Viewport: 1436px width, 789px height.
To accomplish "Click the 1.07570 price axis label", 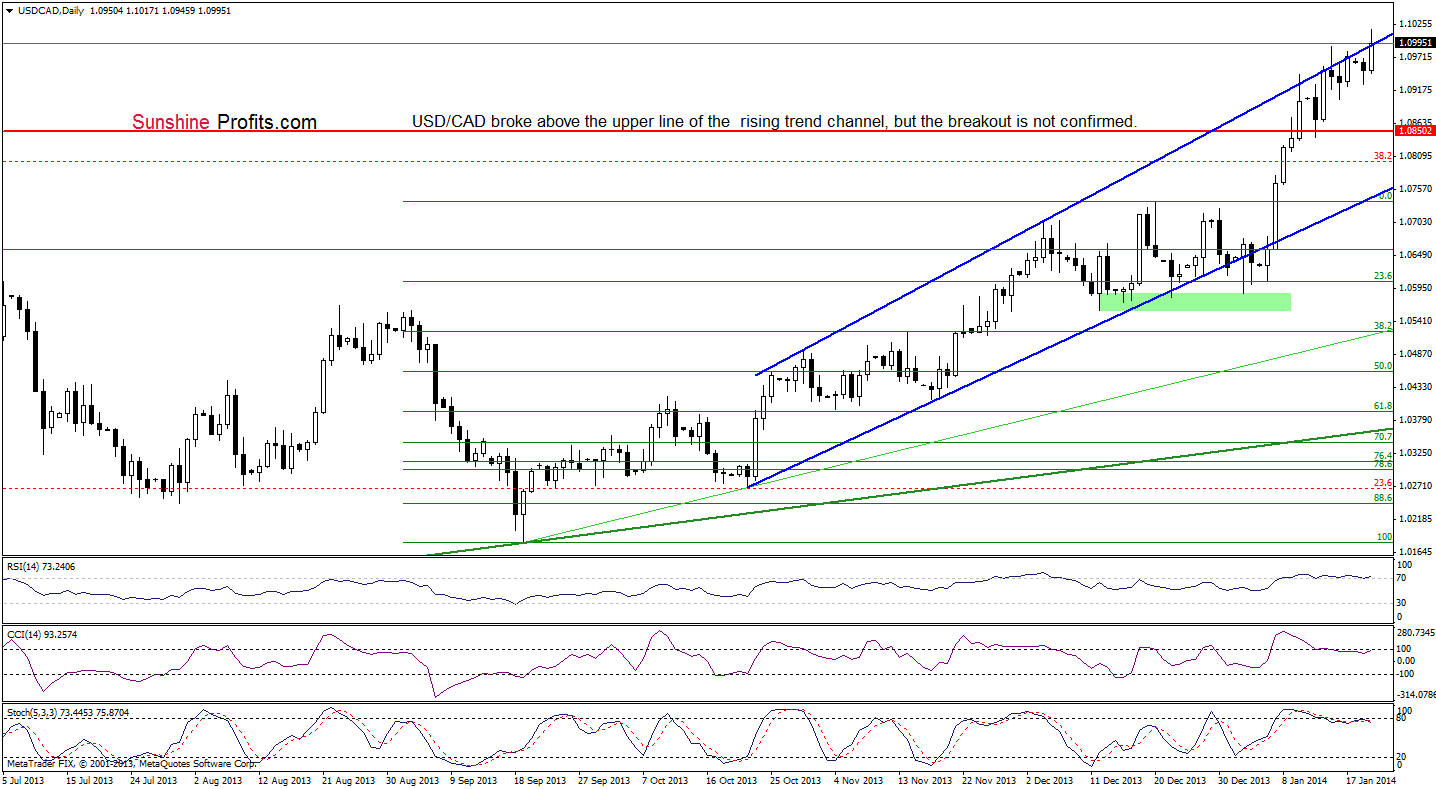I will (x=1416, y=189).
